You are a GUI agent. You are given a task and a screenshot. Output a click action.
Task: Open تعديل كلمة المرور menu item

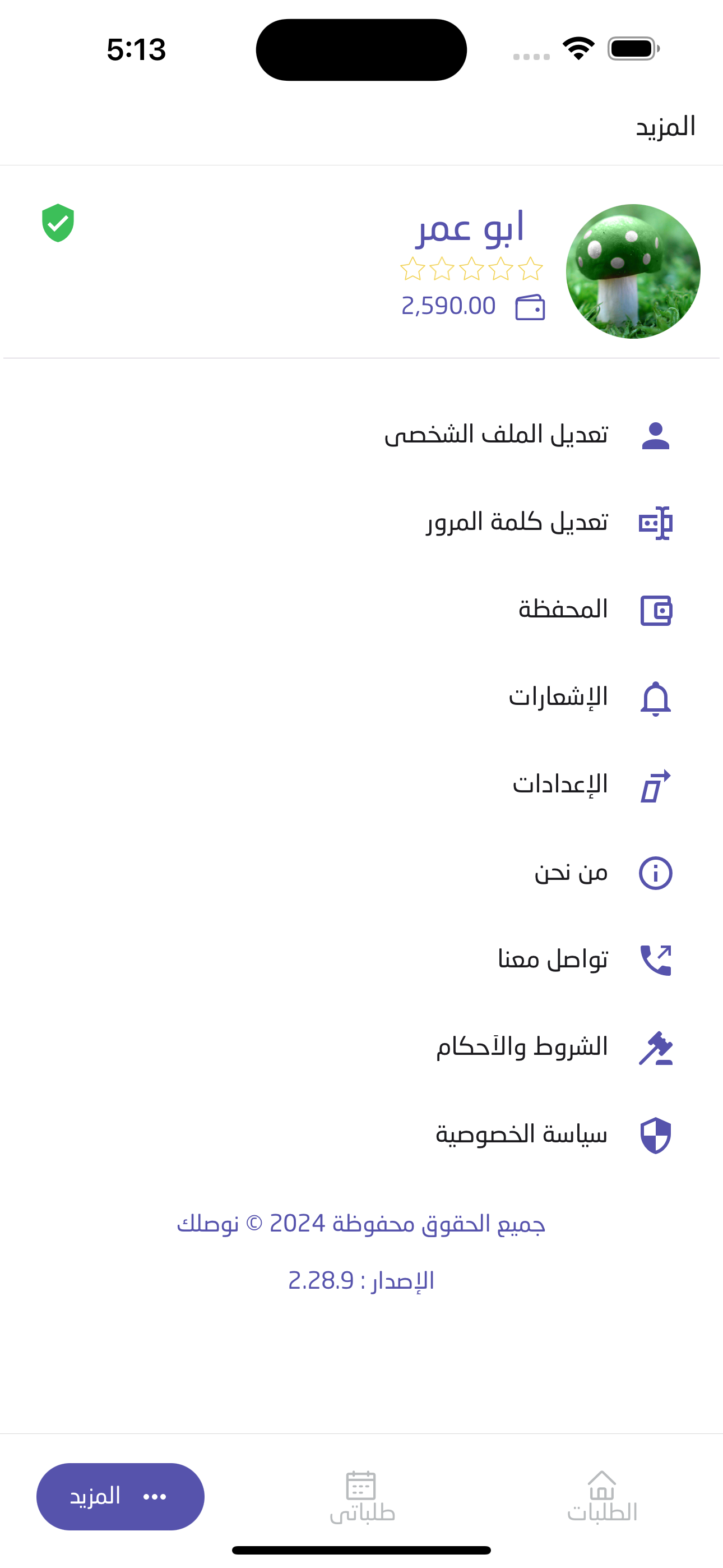click(517, 522)
